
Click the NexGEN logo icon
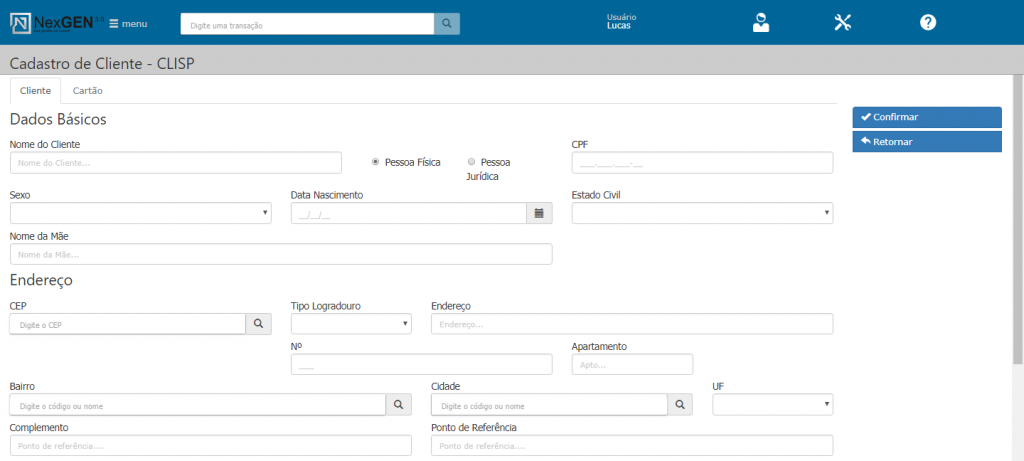click(21, 22)
